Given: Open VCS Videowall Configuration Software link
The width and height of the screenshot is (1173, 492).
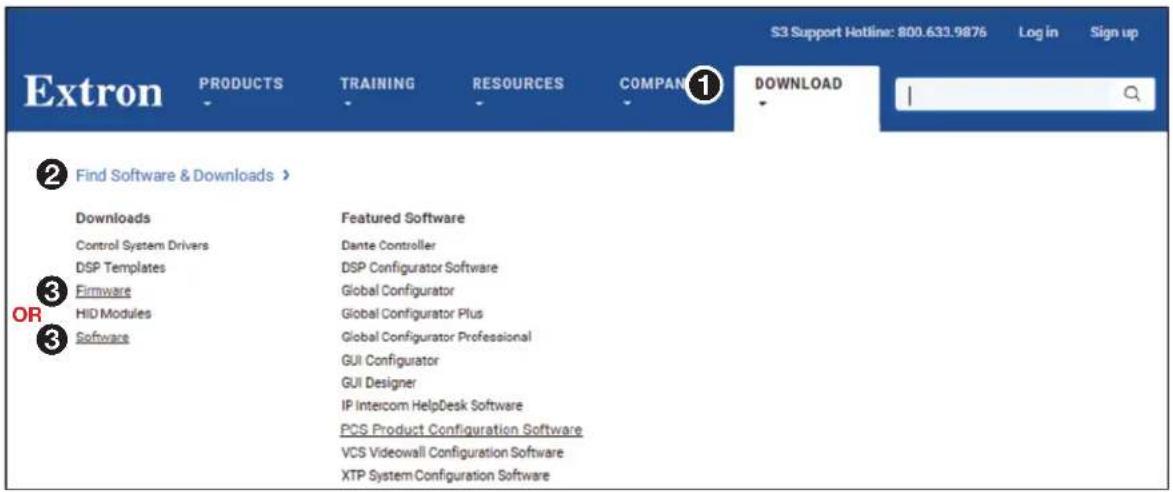Looking at the screenshot, I should [x=452, y=452].
